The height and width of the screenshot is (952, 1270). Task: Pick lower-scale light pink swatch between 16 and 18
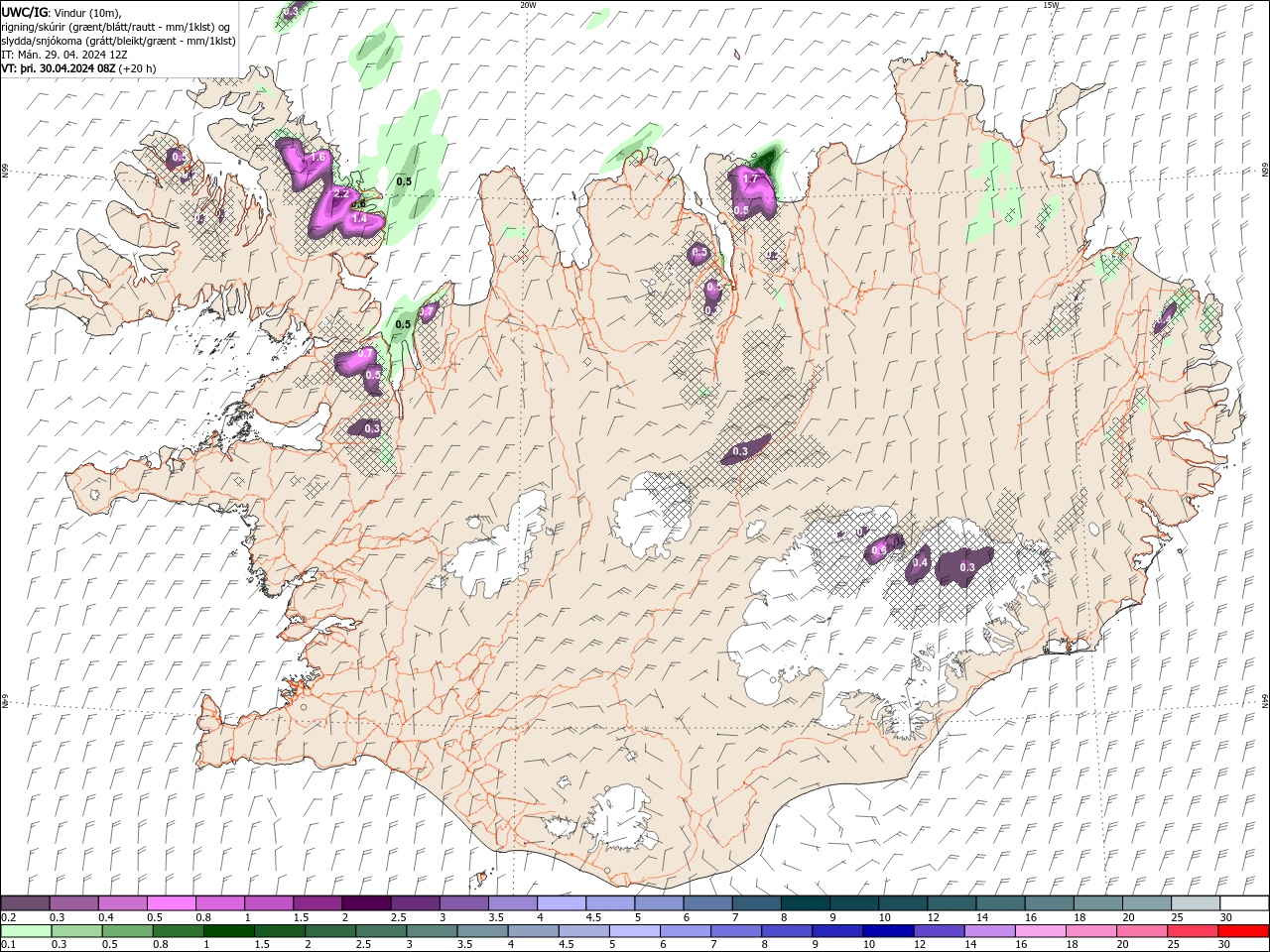click(1039, 931)
